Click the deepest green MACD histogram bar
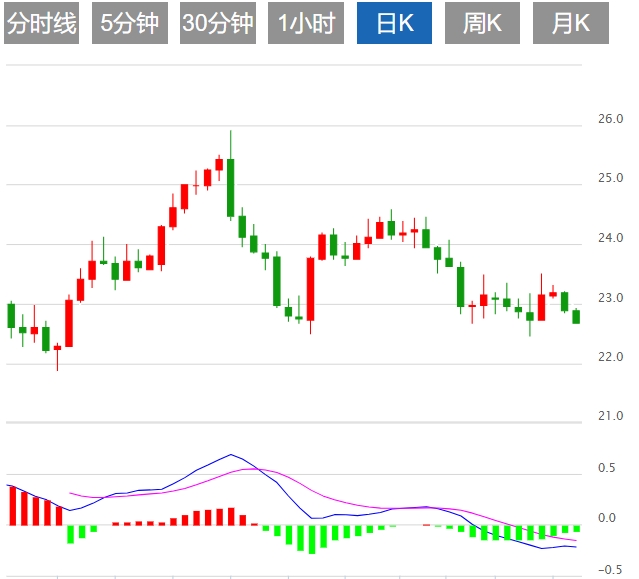639x579 pixels. coord(312,539)
